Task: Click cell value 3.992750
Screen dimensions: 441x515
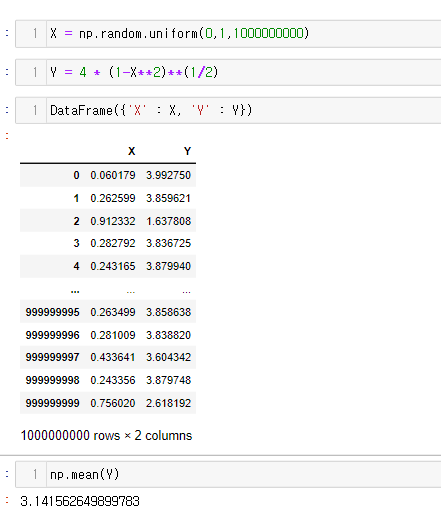Action: tap(168, 175)
